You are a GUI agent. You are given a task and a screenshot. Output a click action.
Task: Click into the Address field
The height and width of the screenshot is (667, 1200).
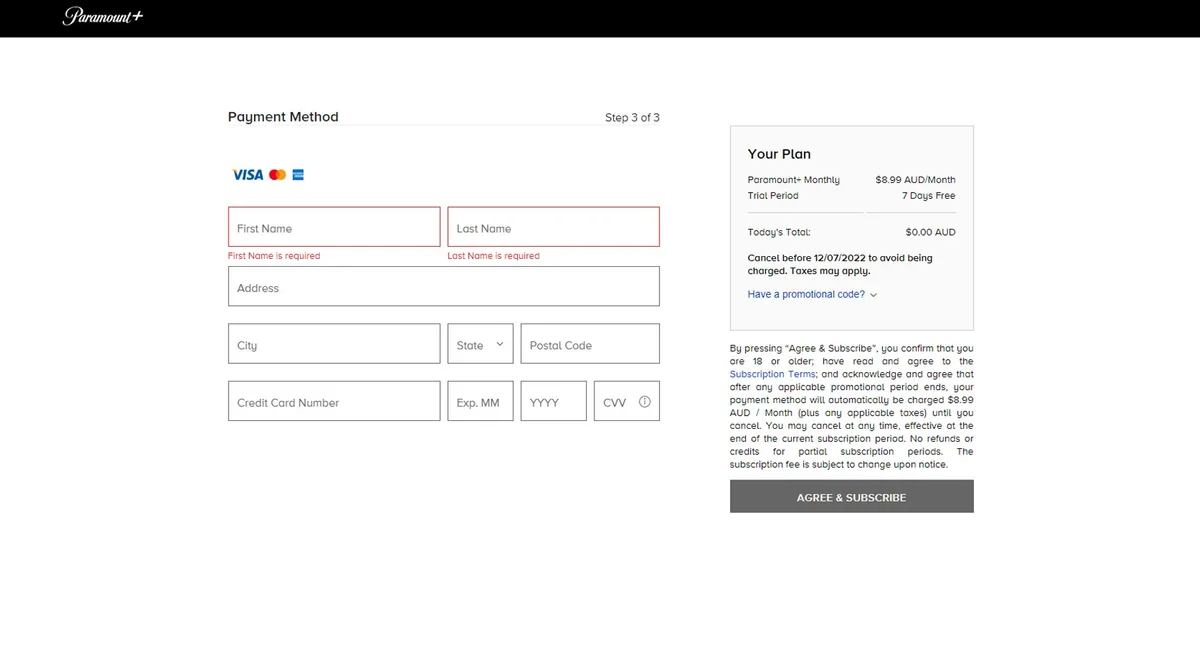point(443,287)
